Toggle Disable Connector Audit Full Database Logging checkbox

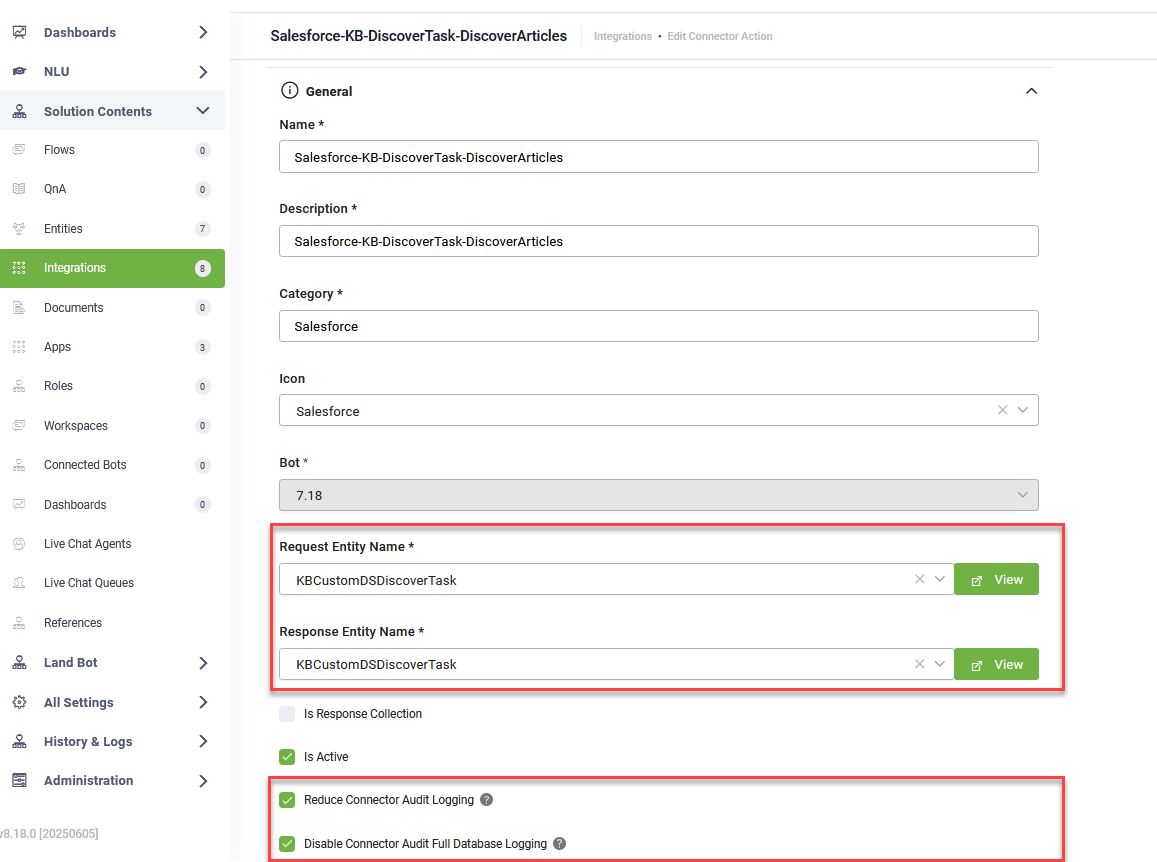coord(287,844)
